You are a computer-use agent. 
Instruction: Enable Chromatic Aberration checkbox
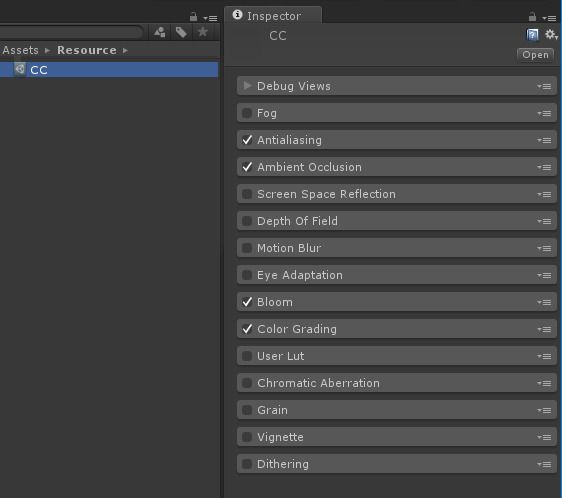(247, 383)
